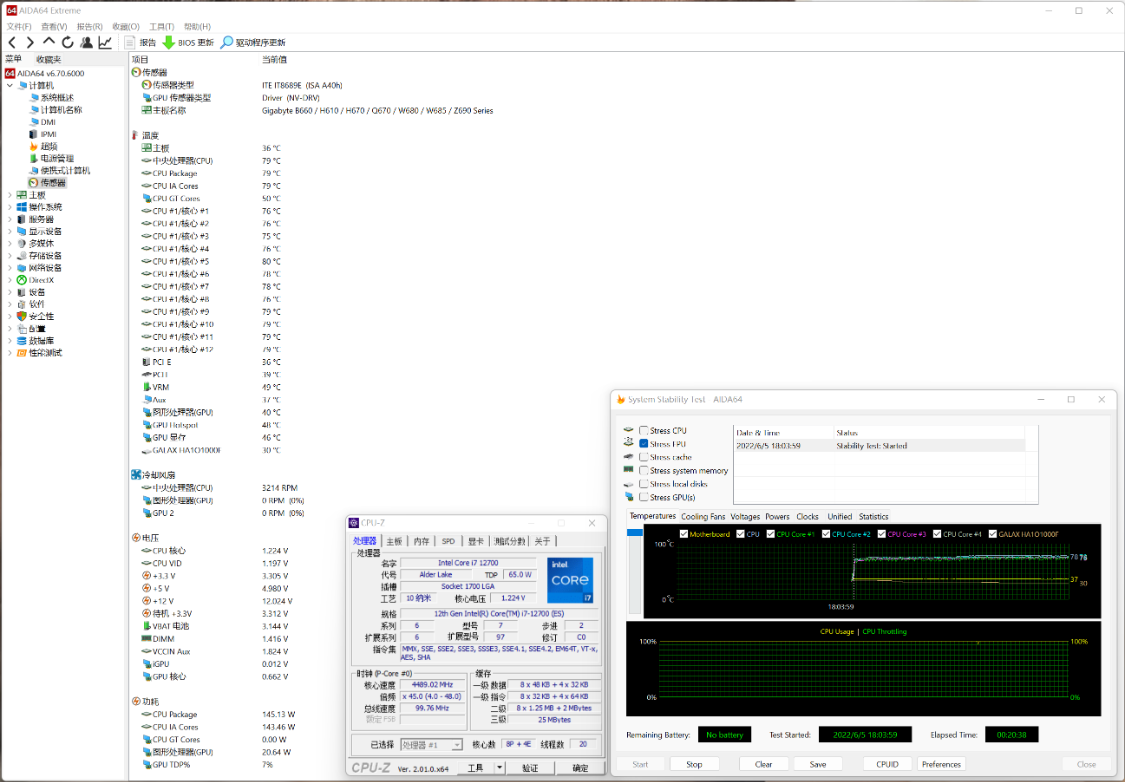Uncheck GALAX HA1O1000F graph checkbox
This screenshot has height=782, width=1125.
click(x=993, y=534)
